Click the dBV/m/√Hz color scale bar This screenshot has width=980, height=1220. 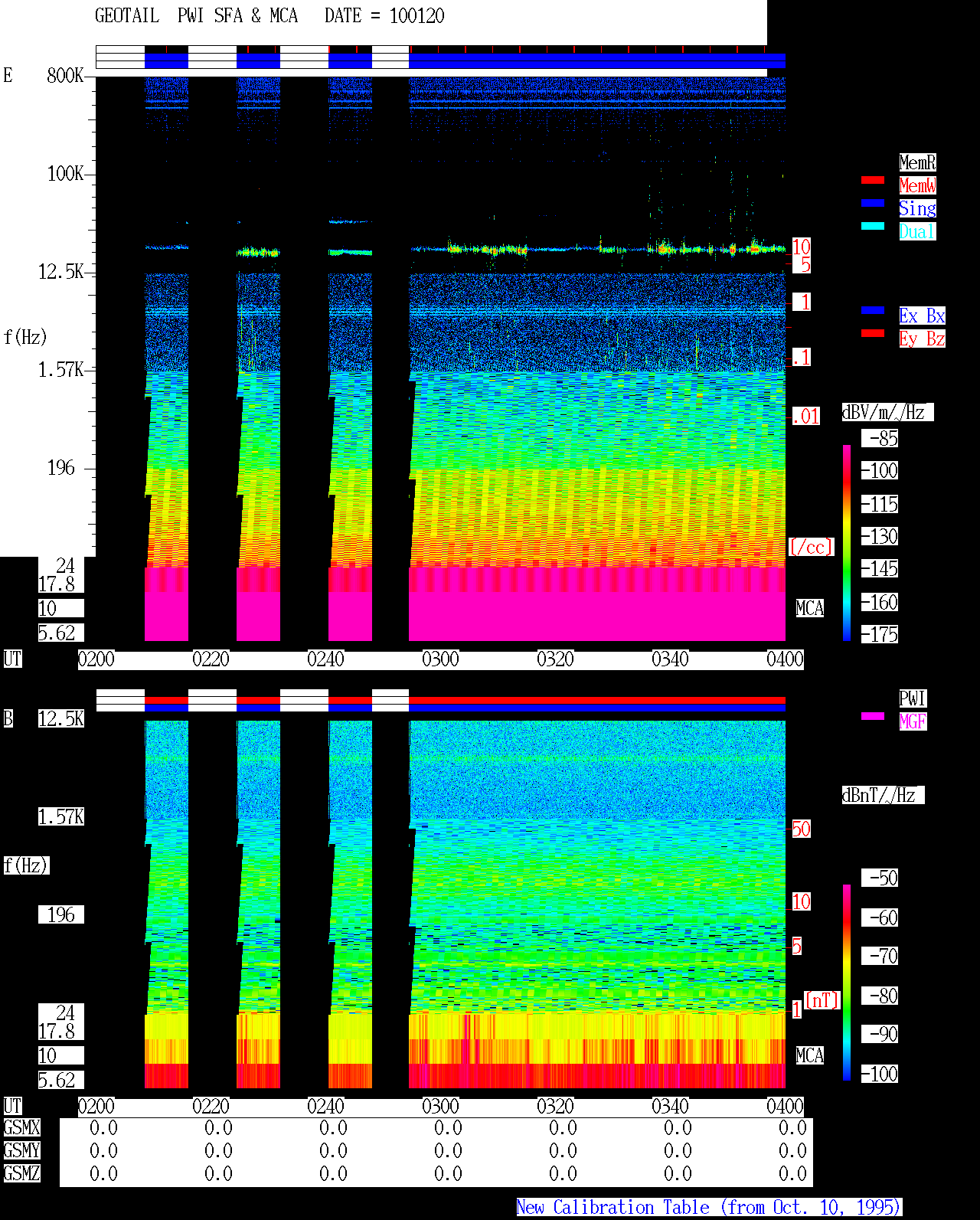[x=847, y=542]
